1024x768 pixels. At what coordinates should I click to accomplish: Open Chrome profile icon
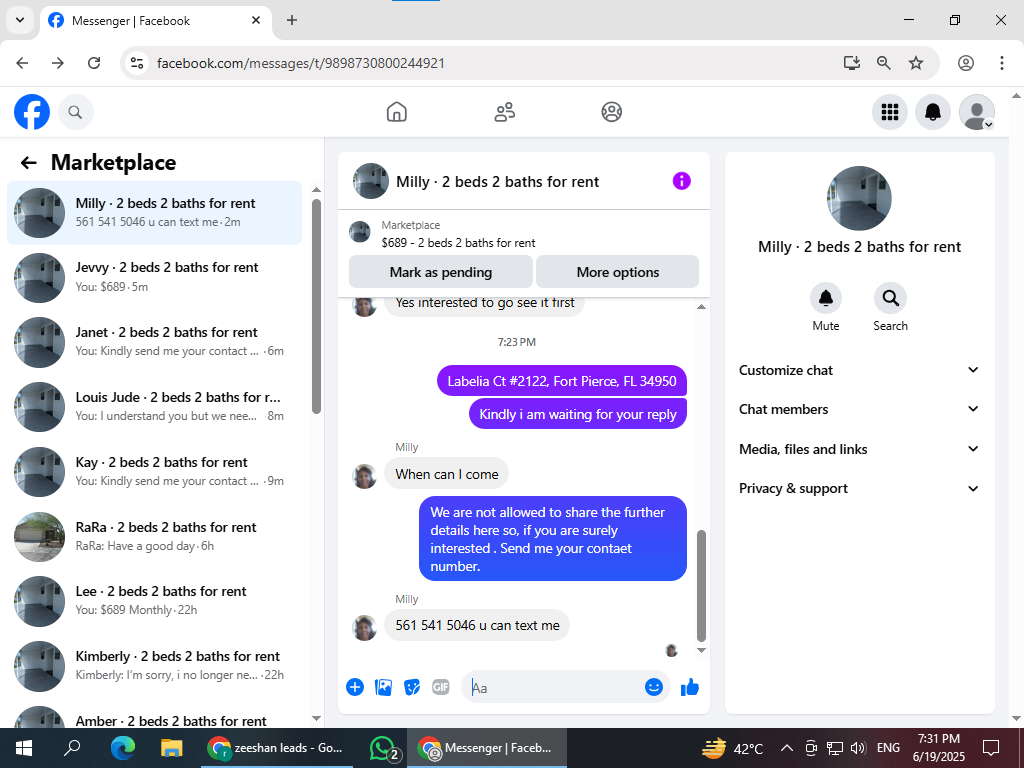966,63
